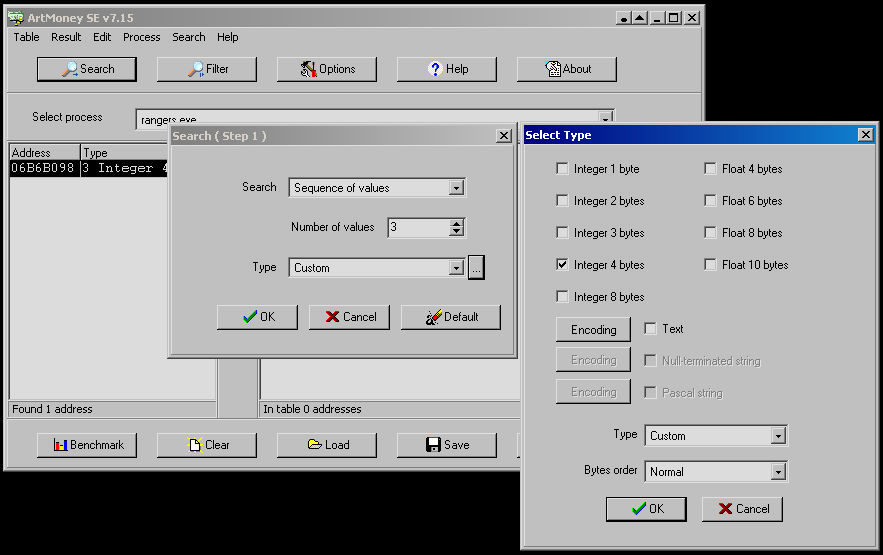883x555 pixels.
Task: Click the Default button in the Search dialog
Action: click(451, 317)
